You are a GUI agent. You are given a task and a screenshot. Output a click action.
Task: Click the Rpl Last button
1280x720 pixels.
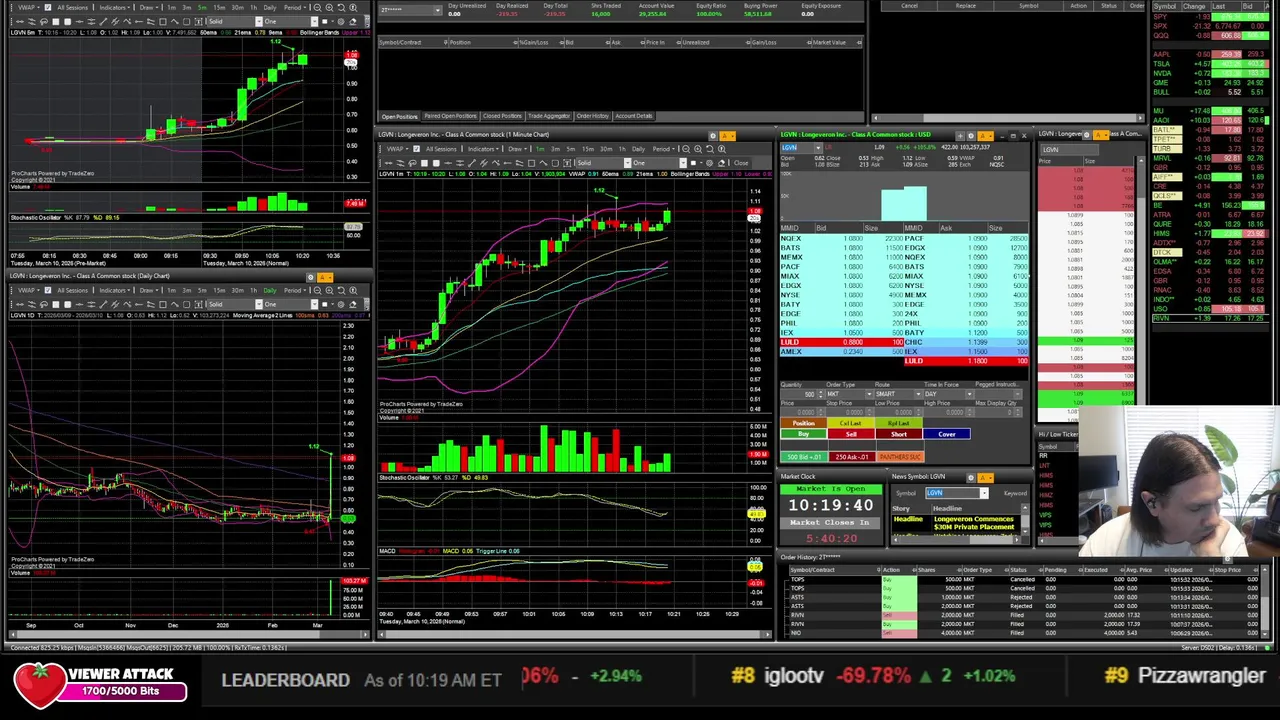pos(899,423)
